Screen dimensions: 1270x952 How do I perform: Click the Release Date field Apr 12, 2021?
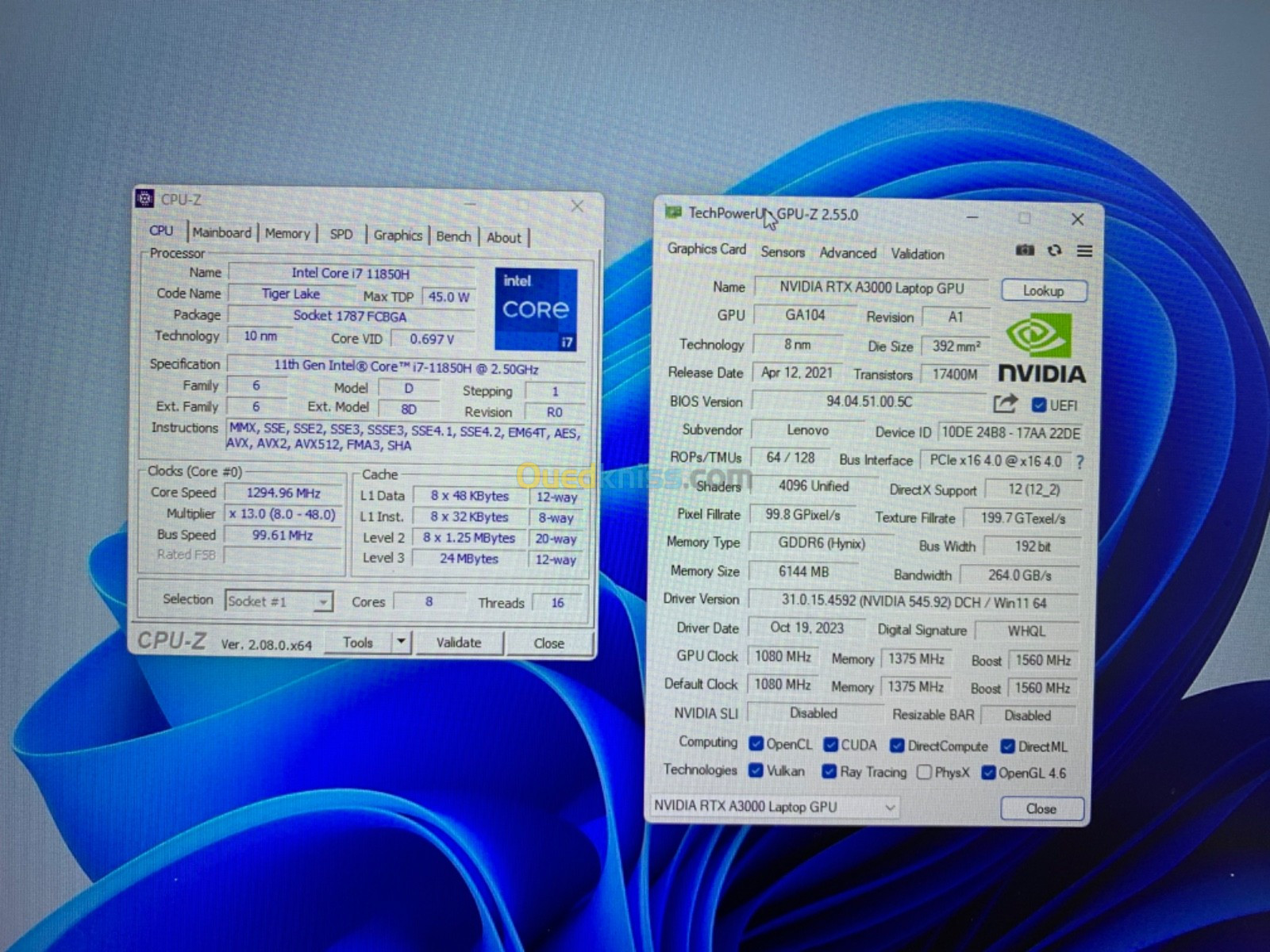point(797,373)
